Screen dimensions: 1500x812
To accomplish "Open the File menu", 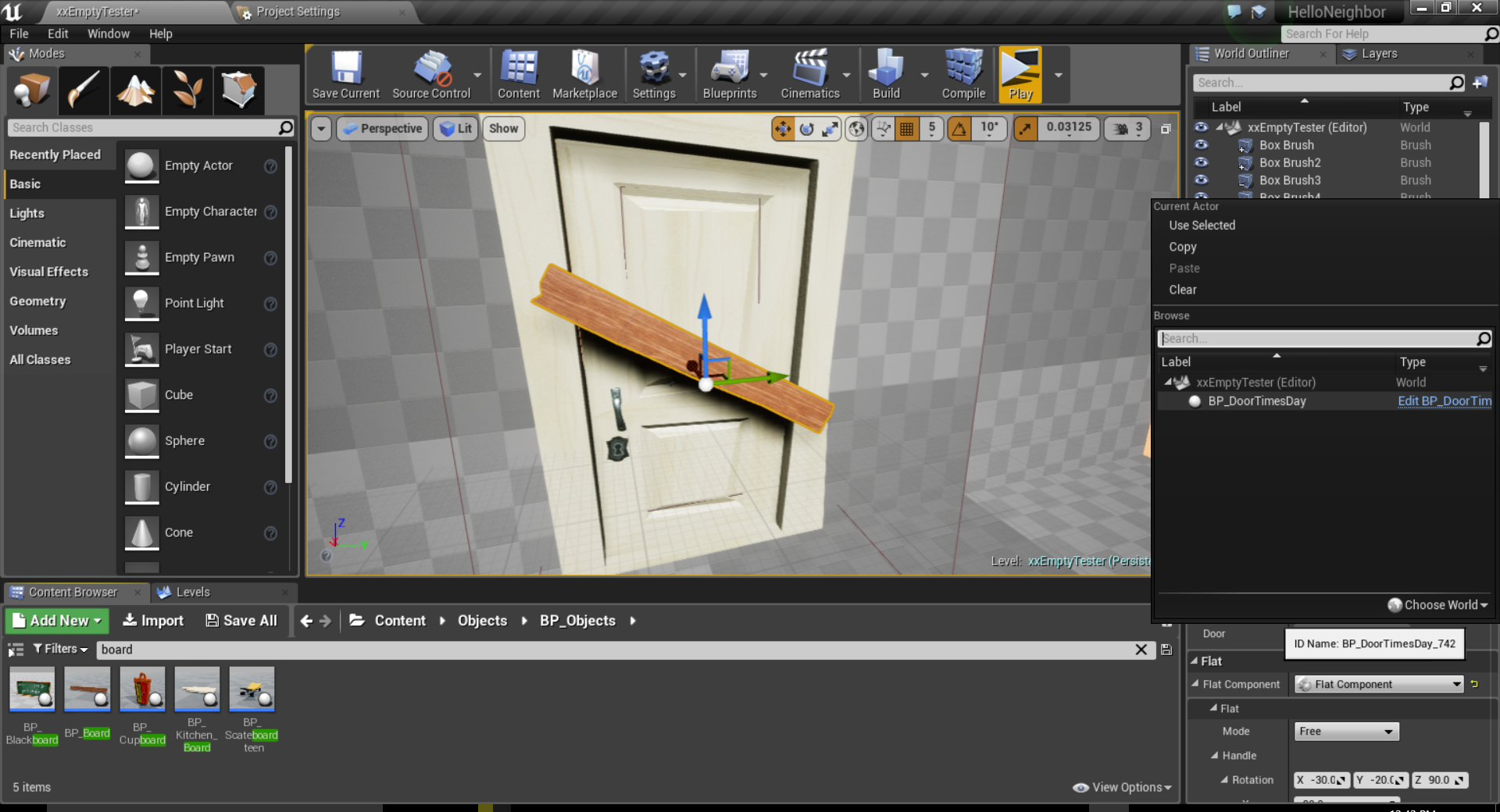I will 19,34.
